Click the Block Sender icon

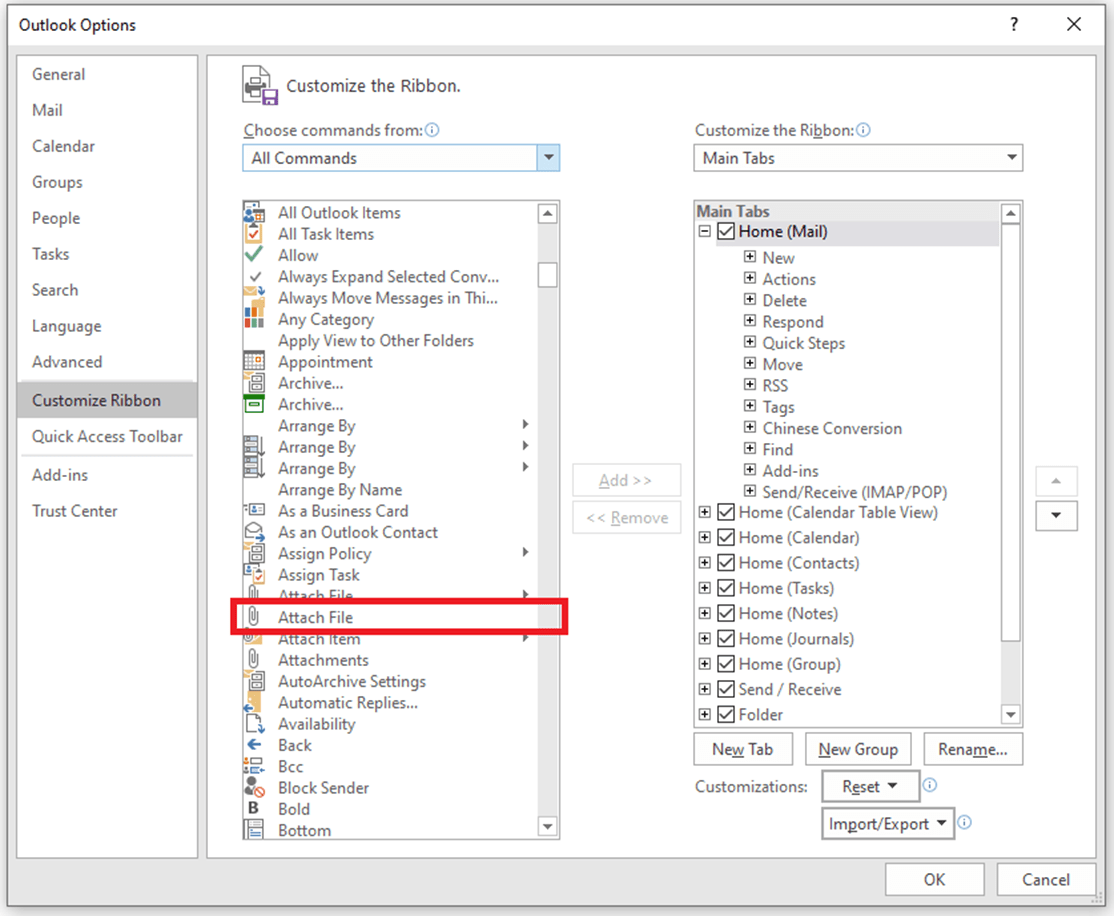coord(255,788)
